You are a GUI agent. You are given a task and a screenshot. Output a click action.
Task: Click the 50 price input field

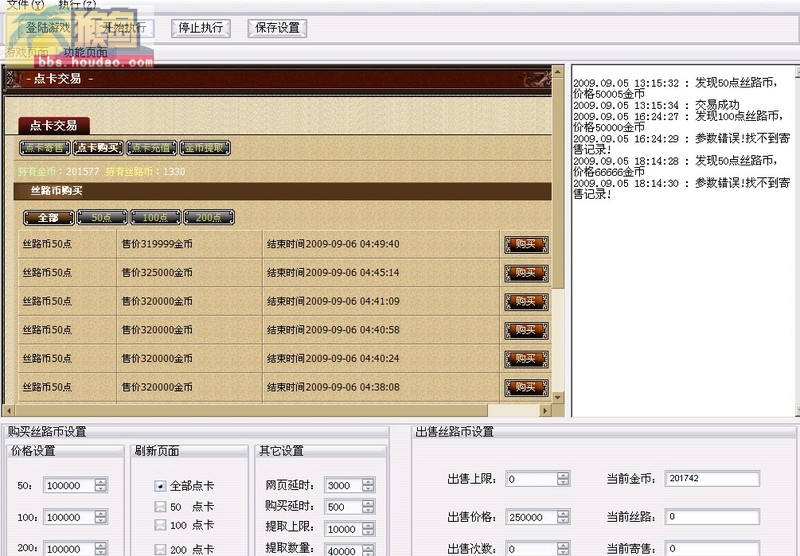click(69, 486)
